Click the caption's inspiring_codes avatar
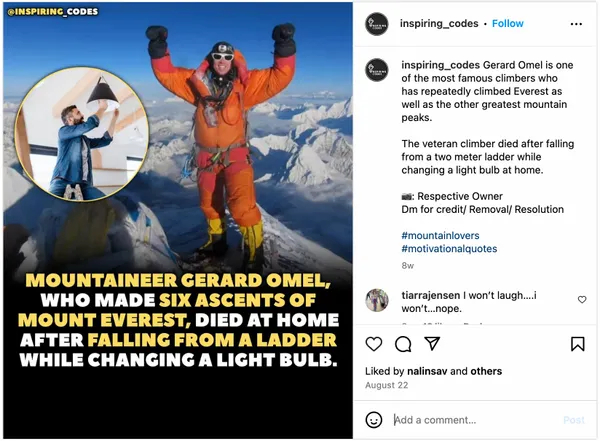This screenshot has height=441, width=600. [x=376, y=70]
